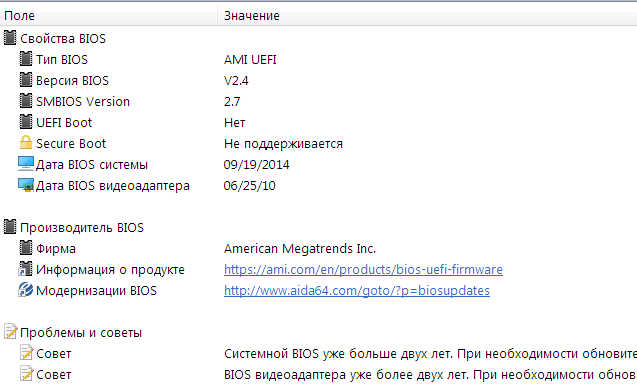
Task: Select the V2.4 version value
Action: click(x=236, y=81)
